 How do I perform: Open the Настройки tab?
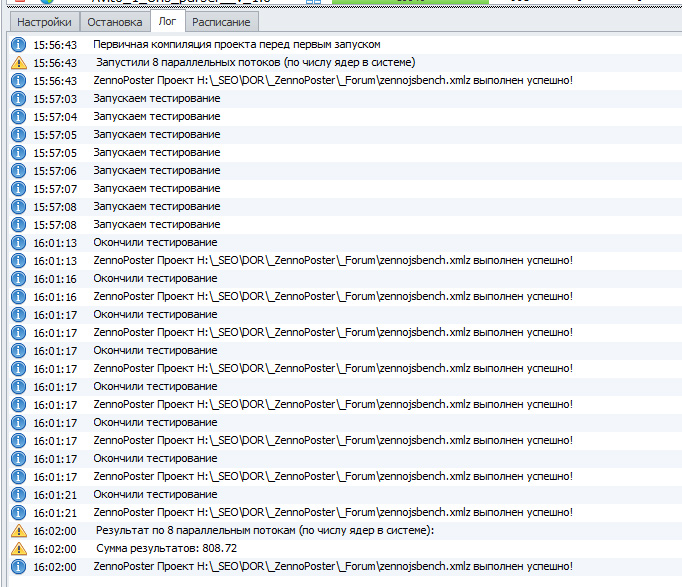click(x=44, y=22)
